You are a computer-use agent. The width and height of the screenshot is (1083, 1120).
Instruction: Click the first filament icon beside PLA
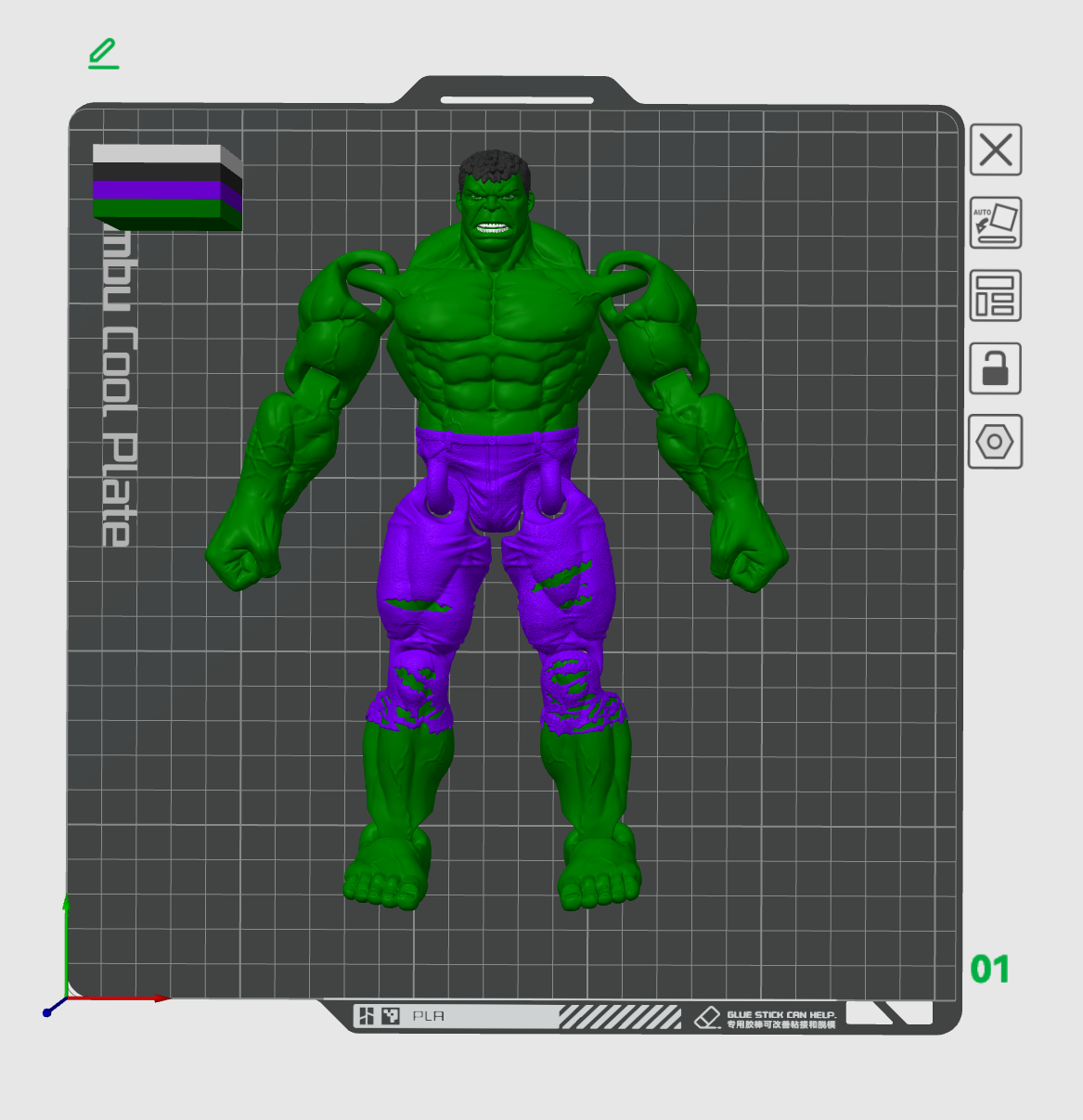[x=367, y=1014]
